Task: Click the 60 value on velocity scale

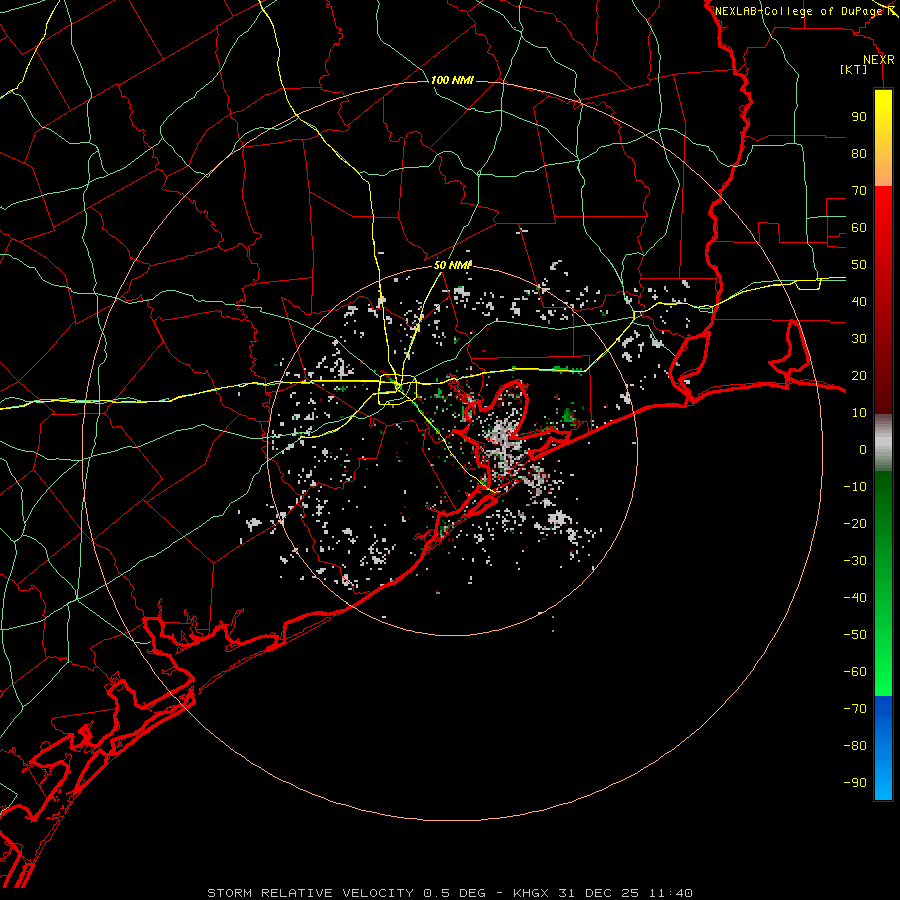Action: point(859,227)
